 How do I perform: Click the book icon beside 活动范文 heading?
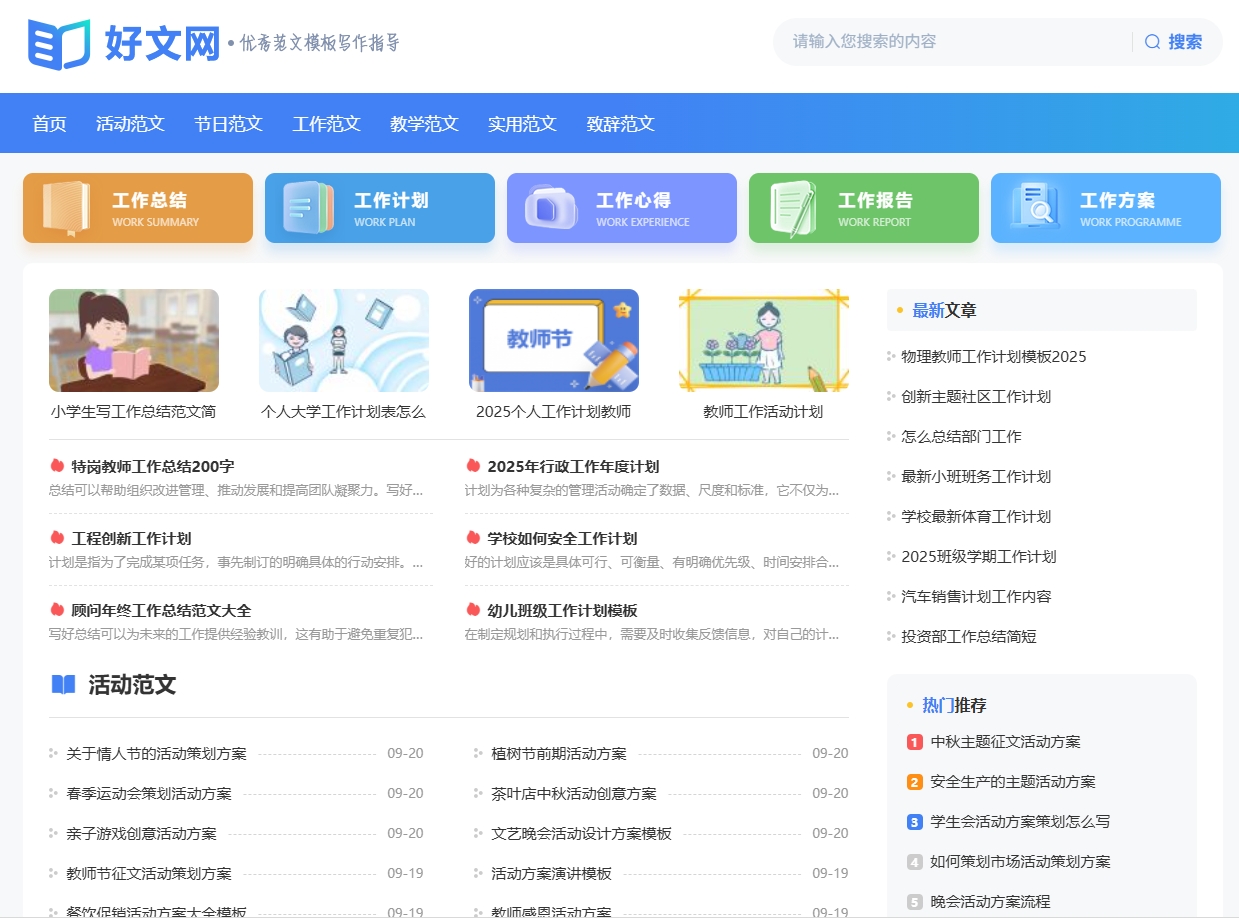[61, 685]
